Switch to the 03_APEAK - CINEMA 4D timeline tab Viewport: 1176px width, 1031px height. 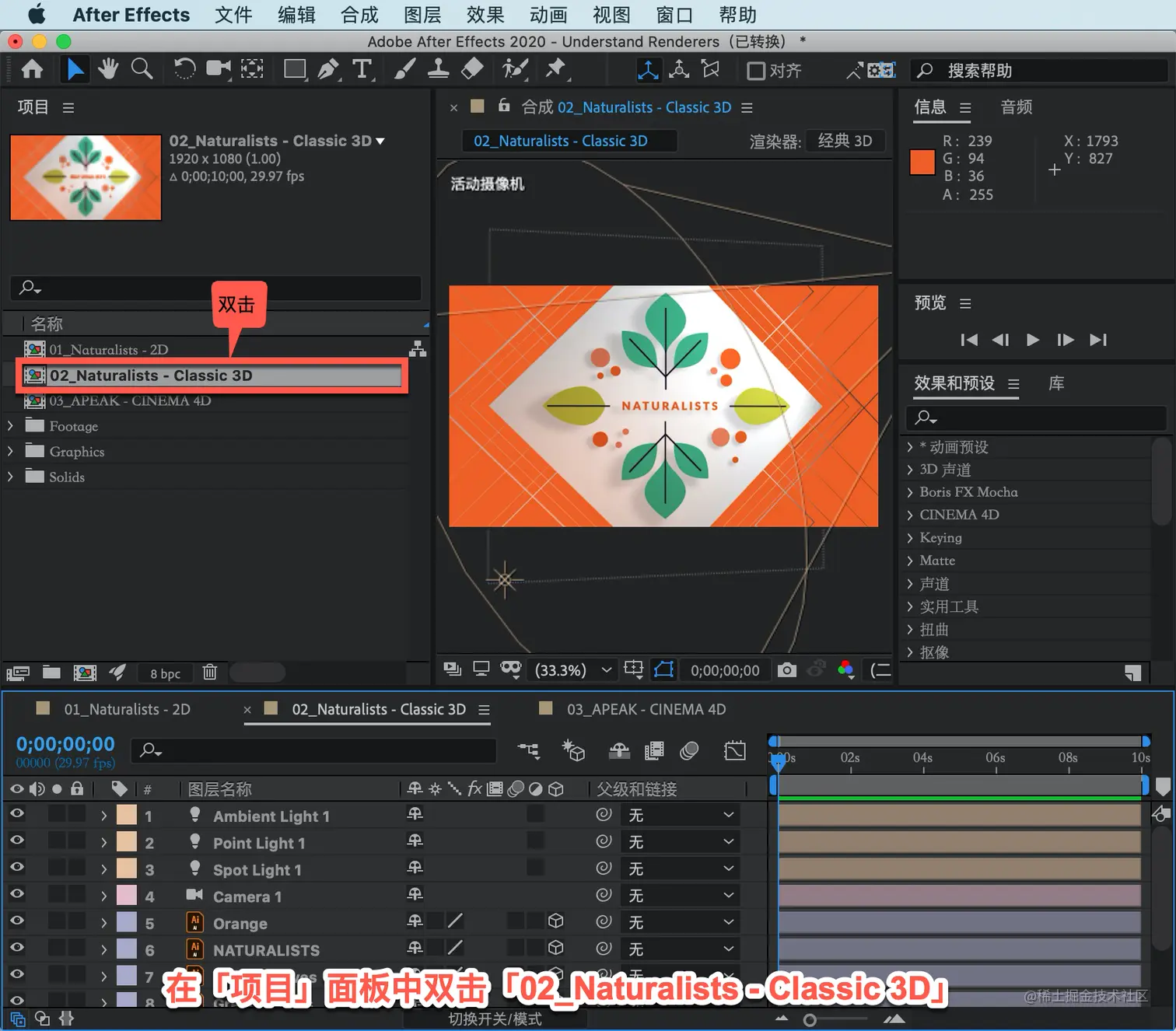pyautogui.click(x=646, y=709)
